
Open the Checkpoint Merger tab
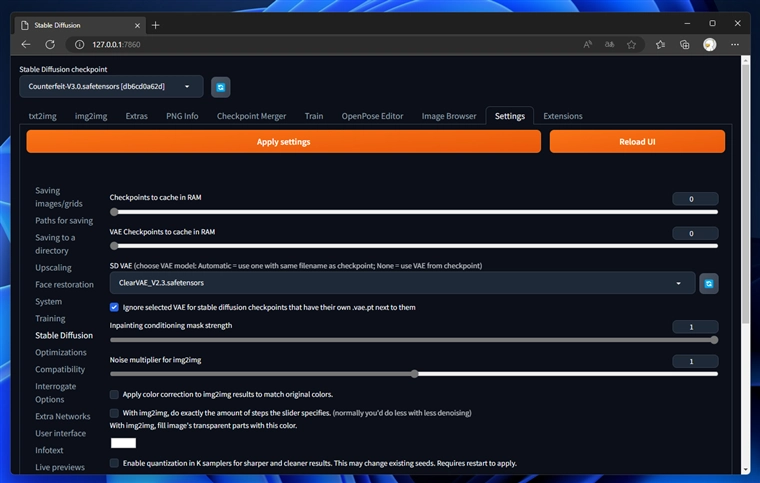pyautogui.click(x=251, y=116)
